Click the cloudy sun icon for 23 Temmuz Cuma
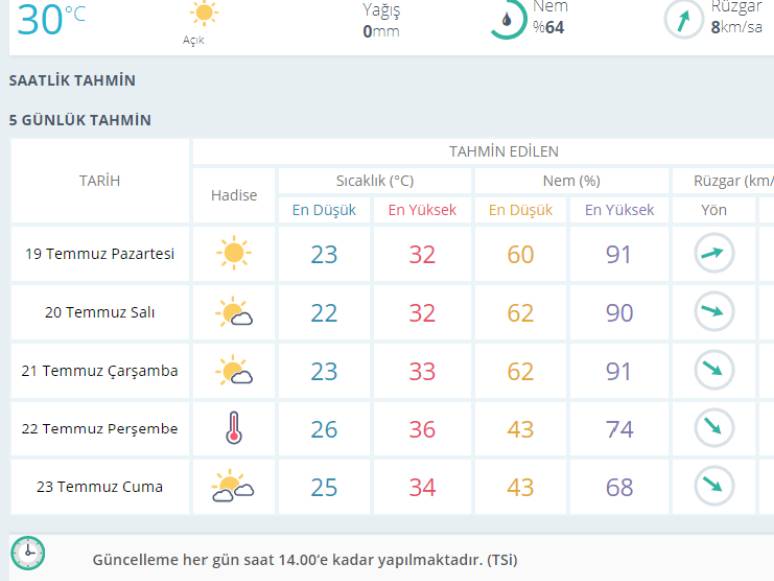 pyautogui.click(x=232, y=486)
